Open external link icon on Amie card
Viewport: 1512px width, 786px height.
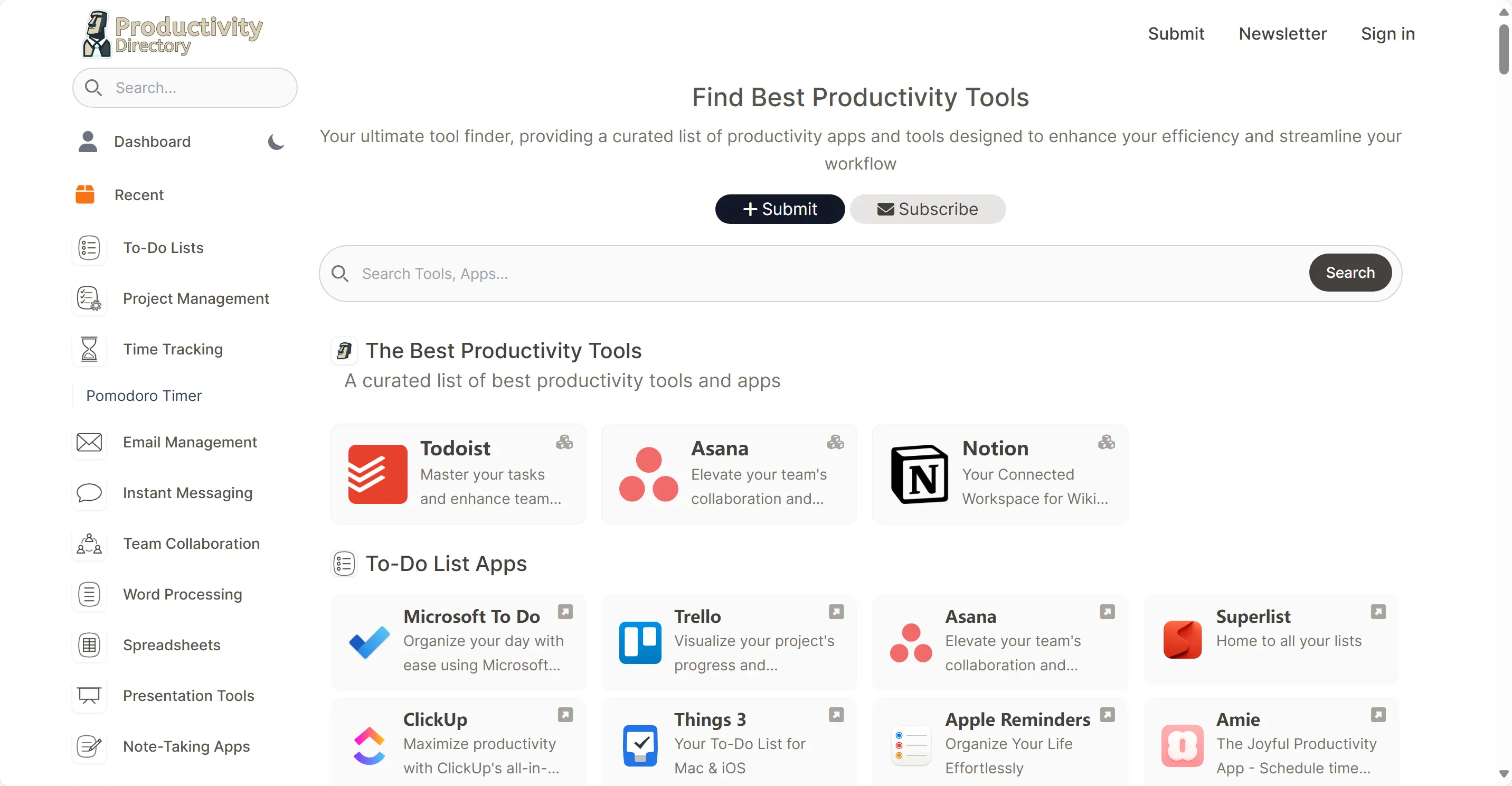point(1379,715)
